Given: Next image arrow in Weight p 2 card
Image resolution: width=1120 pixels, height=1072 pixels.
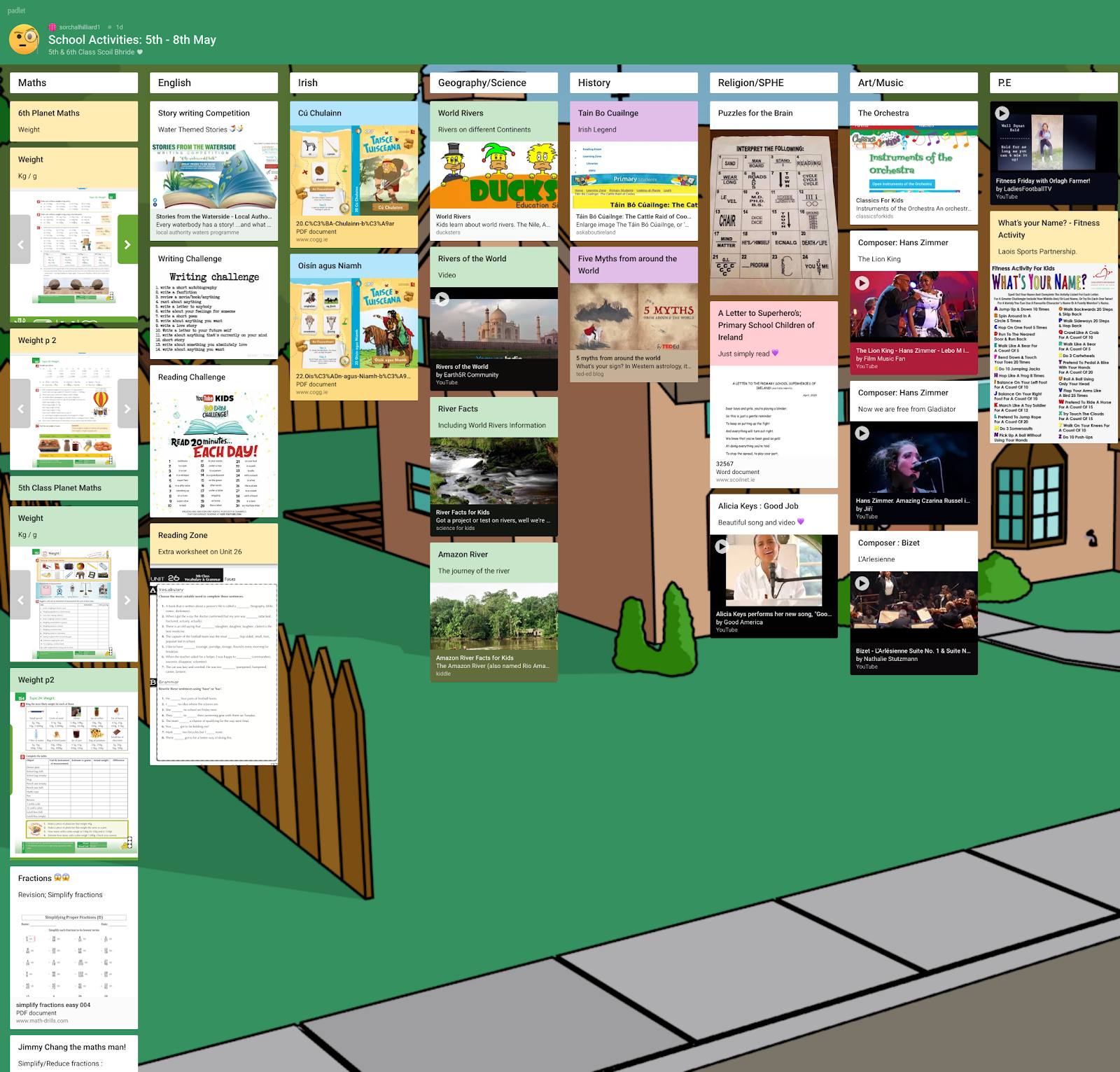Looking at the screenshot, I should (x=127, y=408).
